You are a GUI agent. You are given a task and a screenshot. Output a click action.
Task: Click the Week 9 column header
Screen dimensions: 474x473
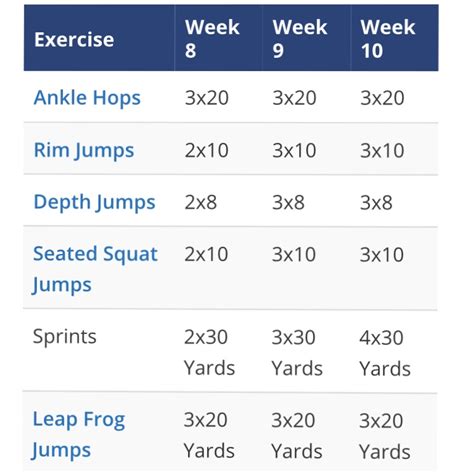[x=300, y=39]
